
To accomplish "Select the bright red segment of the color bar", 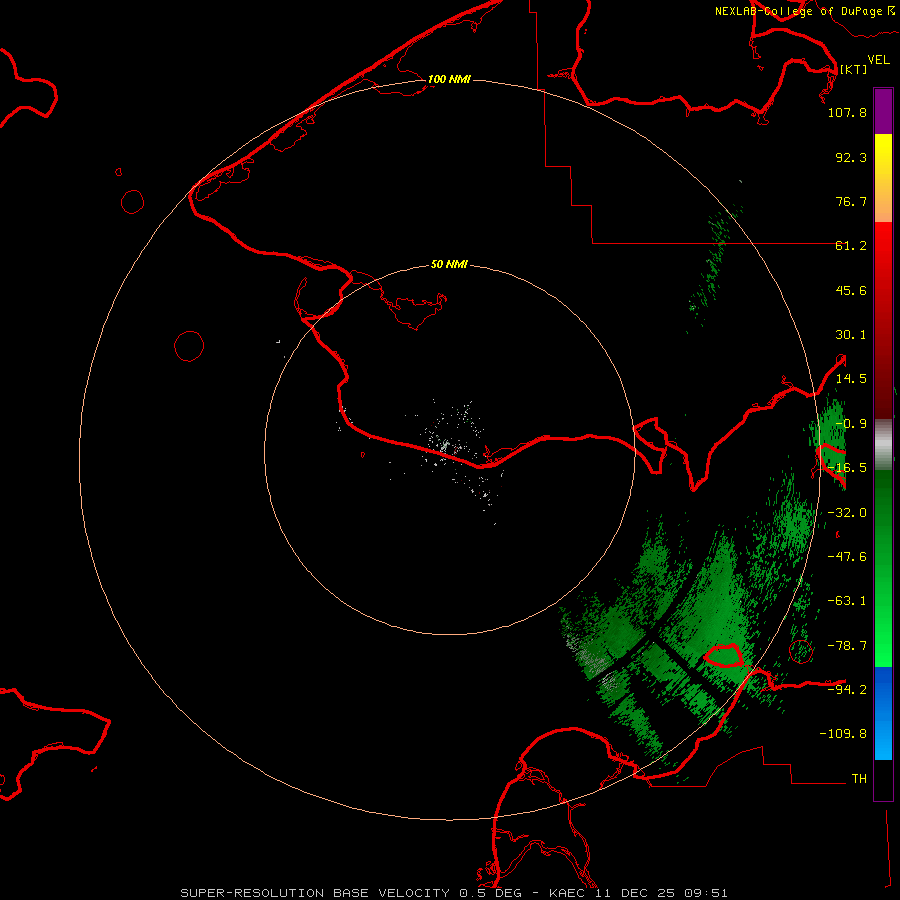I will (883, 320).
